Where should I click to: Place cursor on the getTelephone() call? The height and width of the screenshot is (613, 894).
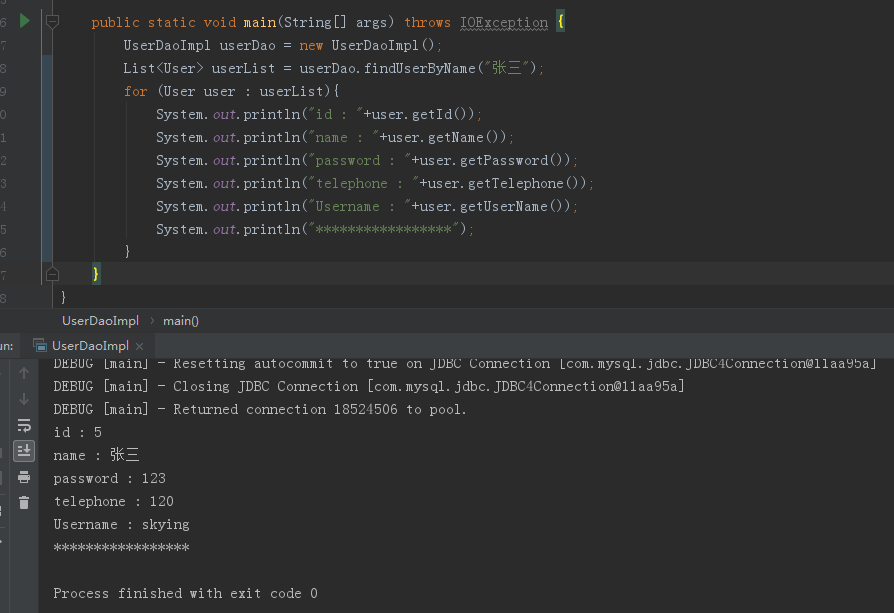[x=514, y=183]
